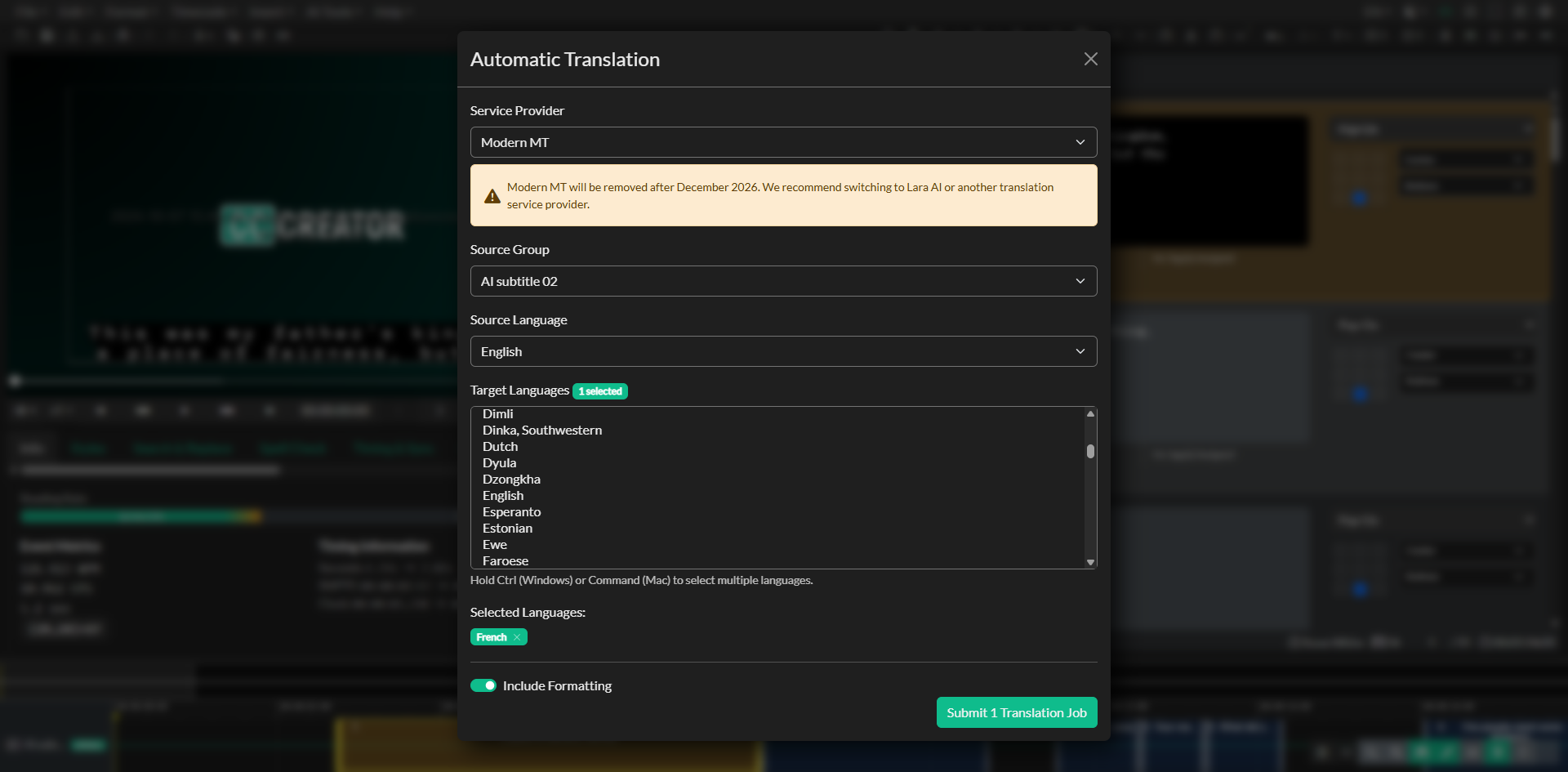Remove French from selected languages

[x=517, y=637]
